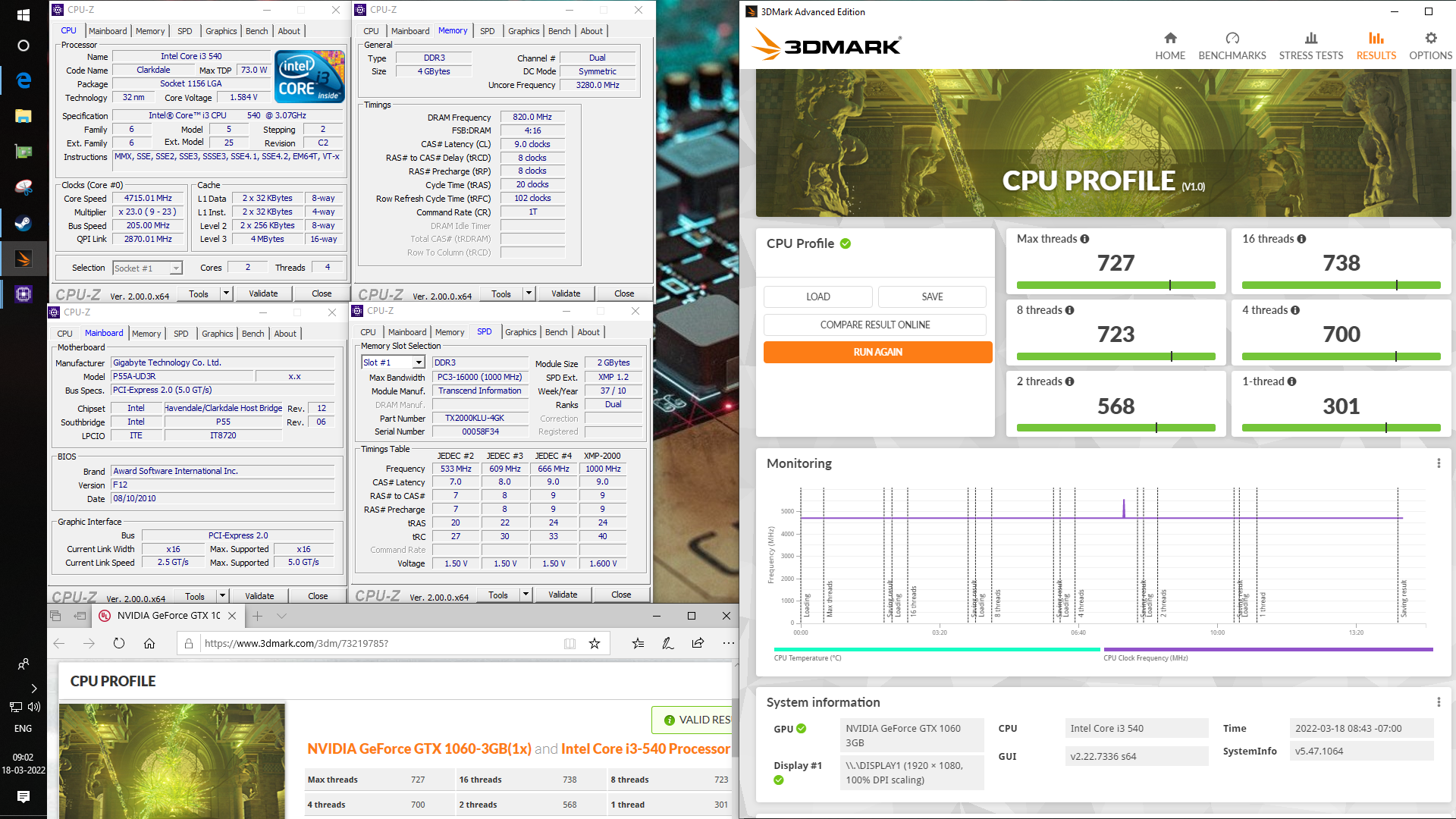Show info for the 16 threads score
The width and height of the screenshot is (1456, 819).
coord(1301,239)
